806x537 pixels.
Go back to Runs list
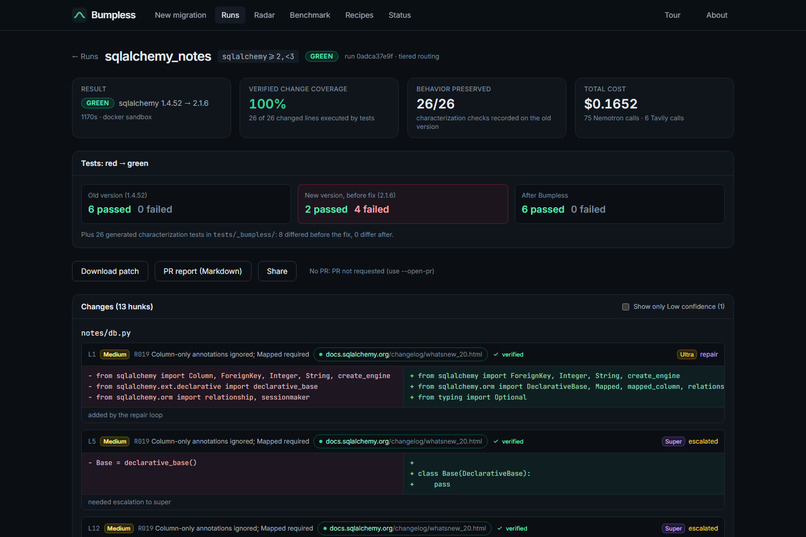85,57
